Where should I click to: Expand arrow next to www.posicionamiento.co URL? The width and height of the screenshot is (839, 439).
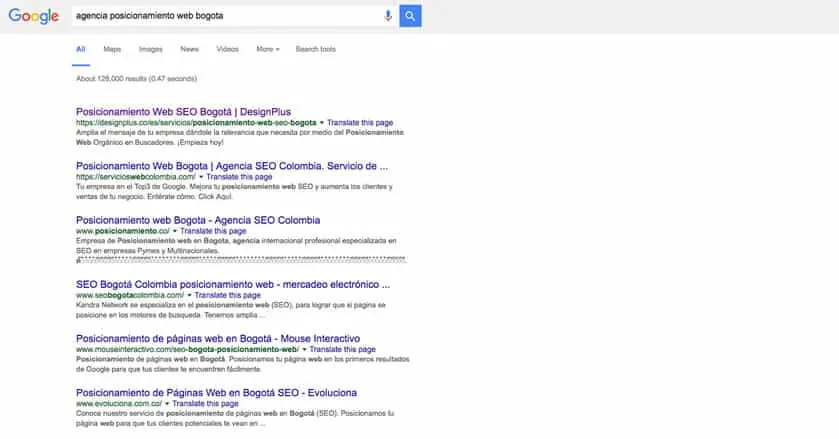click(x=174, y=231)
